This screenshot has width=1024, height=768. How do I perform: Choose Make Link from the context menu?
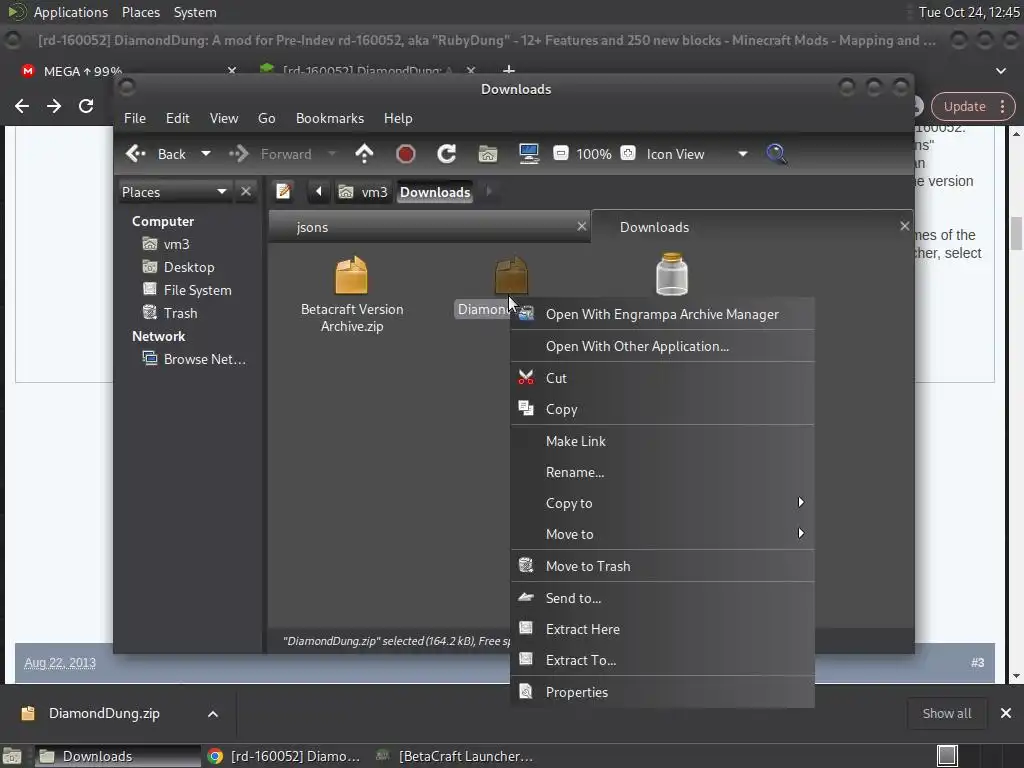[x=662, y=441]
